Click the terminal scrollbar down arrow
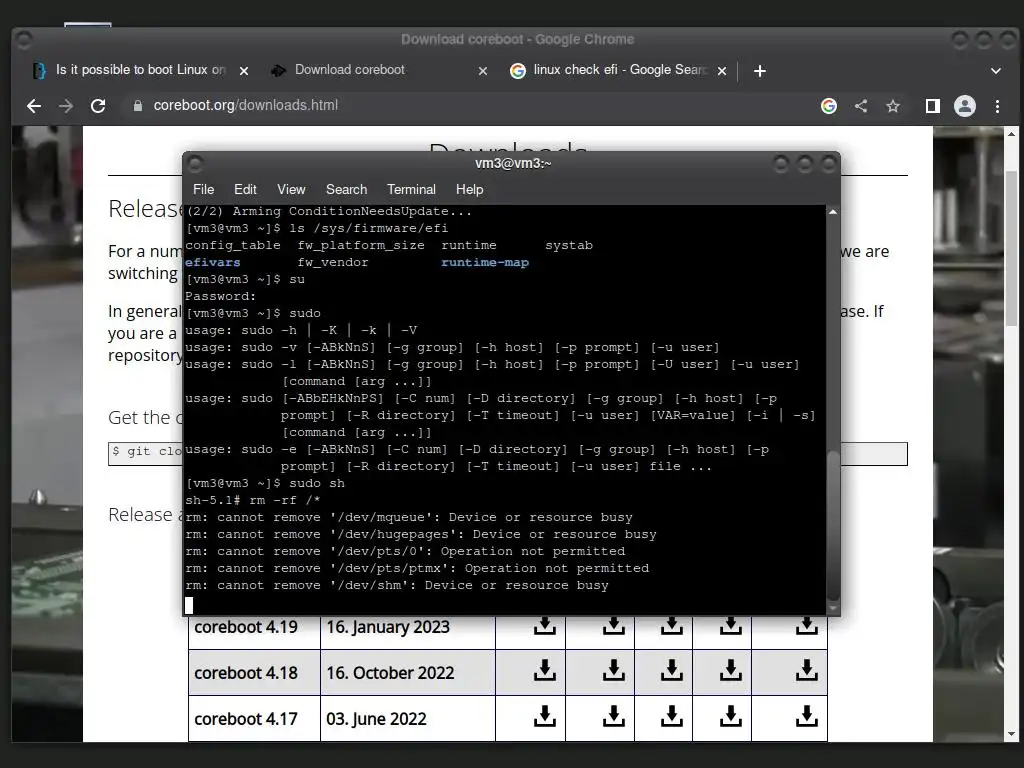Screen dimensions: 1024x768 (833, 609)
